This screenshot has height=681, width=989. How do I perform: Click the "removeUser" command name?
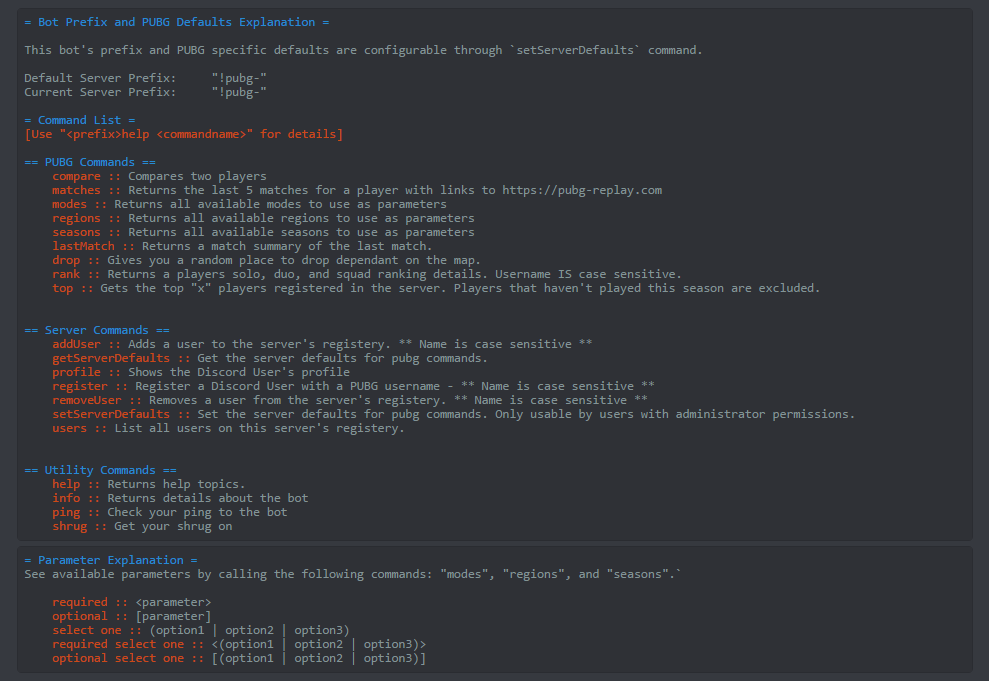[87, 400]
